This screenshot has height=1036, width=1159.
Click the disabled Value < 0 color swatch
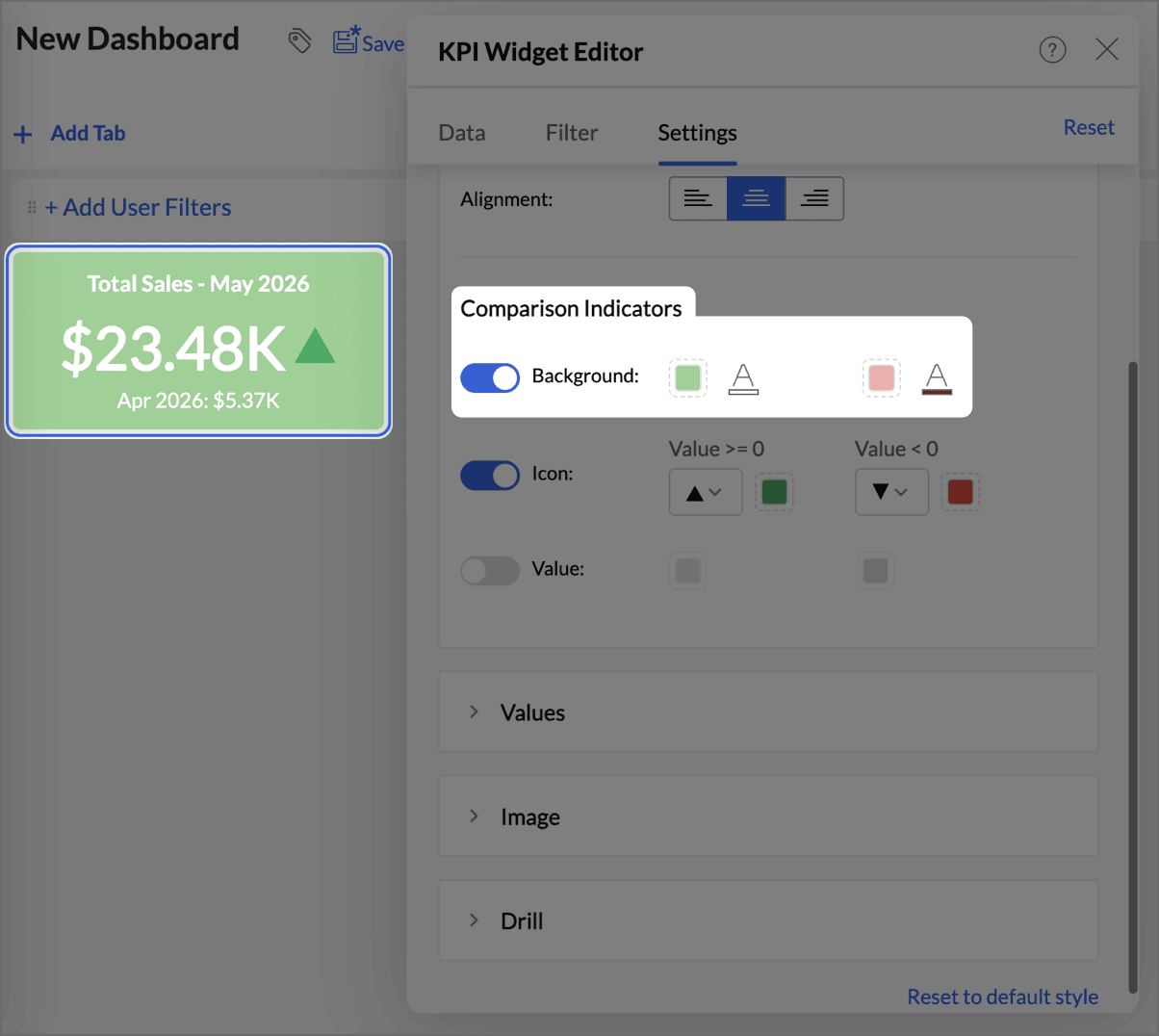click(x=875, y=571)
